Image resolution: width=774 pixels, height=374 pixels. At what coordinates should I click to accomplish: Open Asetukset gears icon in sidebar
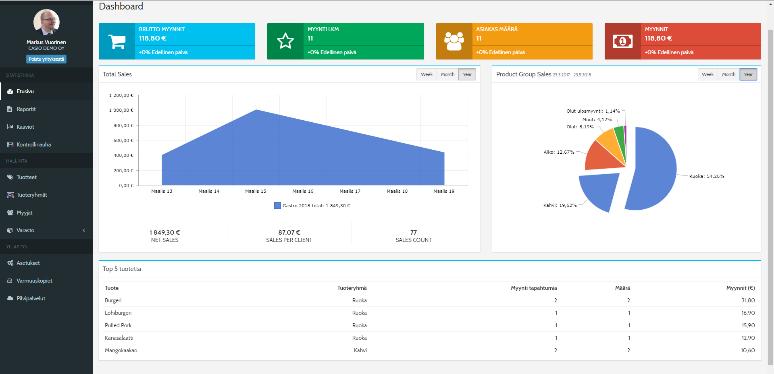point(9,263)
